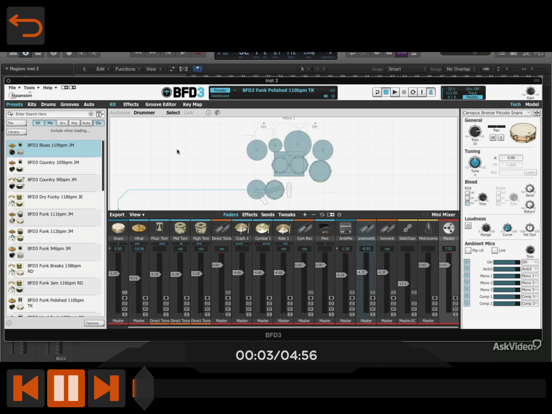Toggle the Grv include-when-loading filter

63,123
